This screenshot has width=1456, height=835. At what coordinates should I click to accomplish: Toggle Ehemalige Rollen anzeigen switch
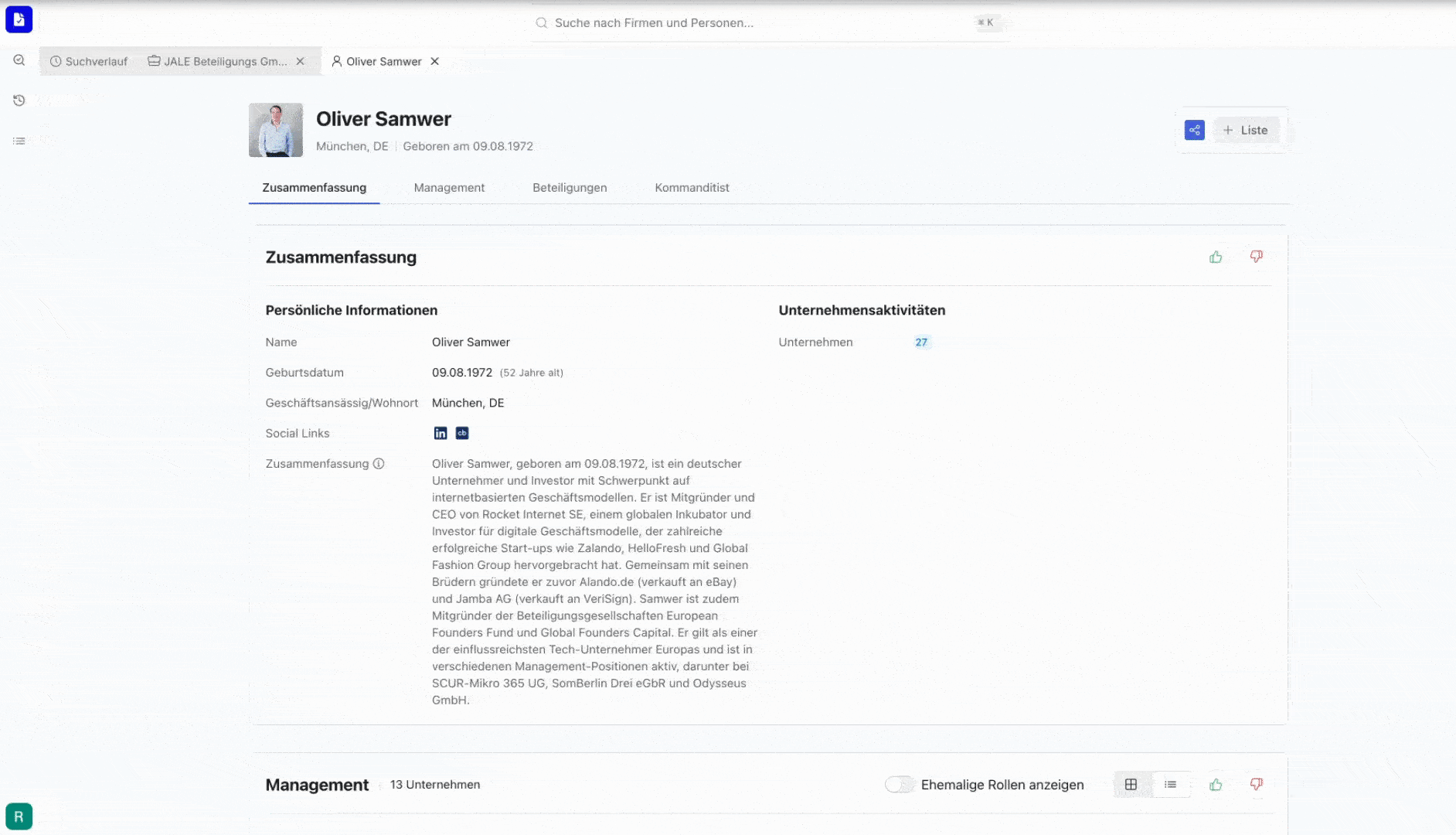[900, 785]
